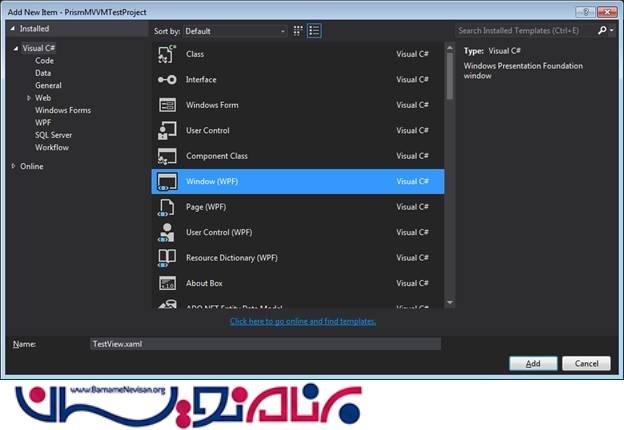Expand the Online section
Viewport: 624px width, 430px height.
13,166
